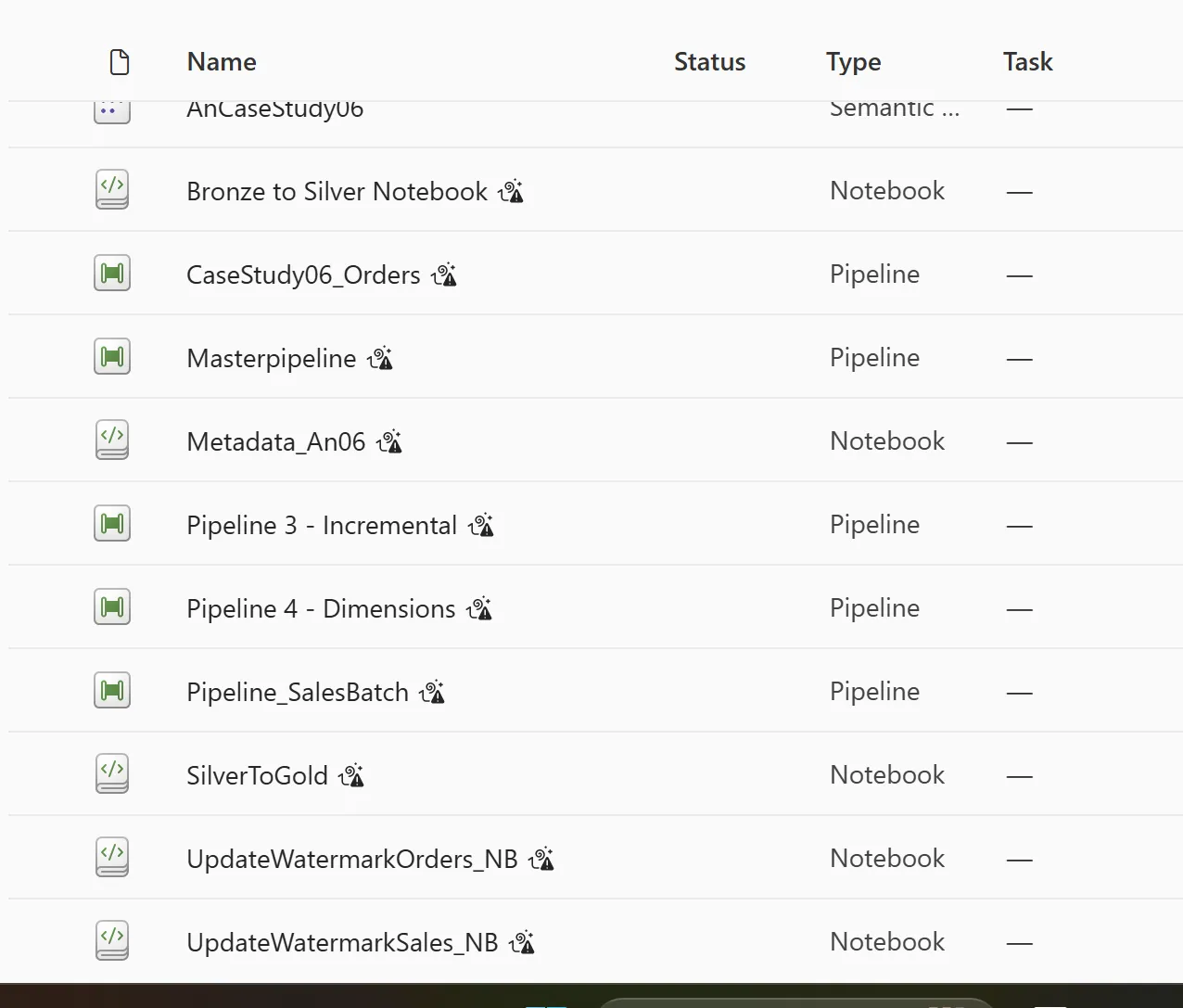Click the Pipeline type in Masterpipeline row

(x=874, y=358)
